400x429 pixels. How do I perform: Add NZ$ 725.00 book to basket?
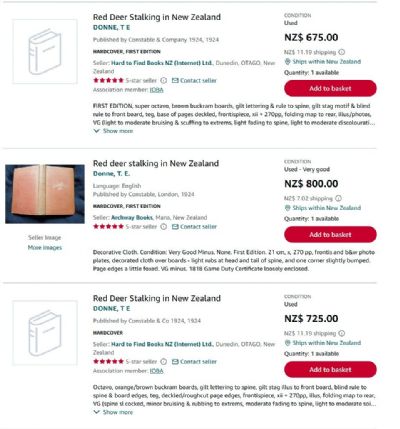(330, 369)
